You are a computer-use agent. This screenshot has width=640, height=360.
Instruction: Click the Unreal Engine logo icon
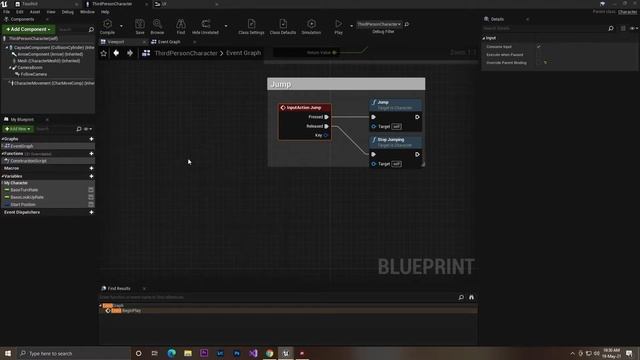(x=4, y=4)
